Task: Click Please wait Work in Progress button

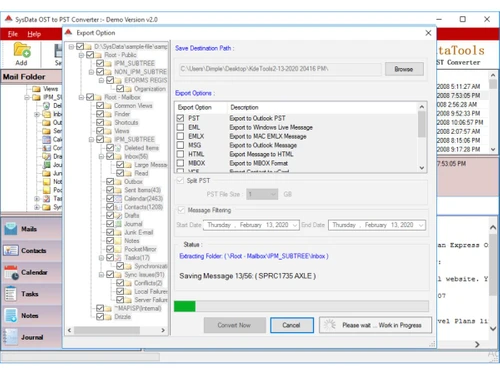Action: 375,325
